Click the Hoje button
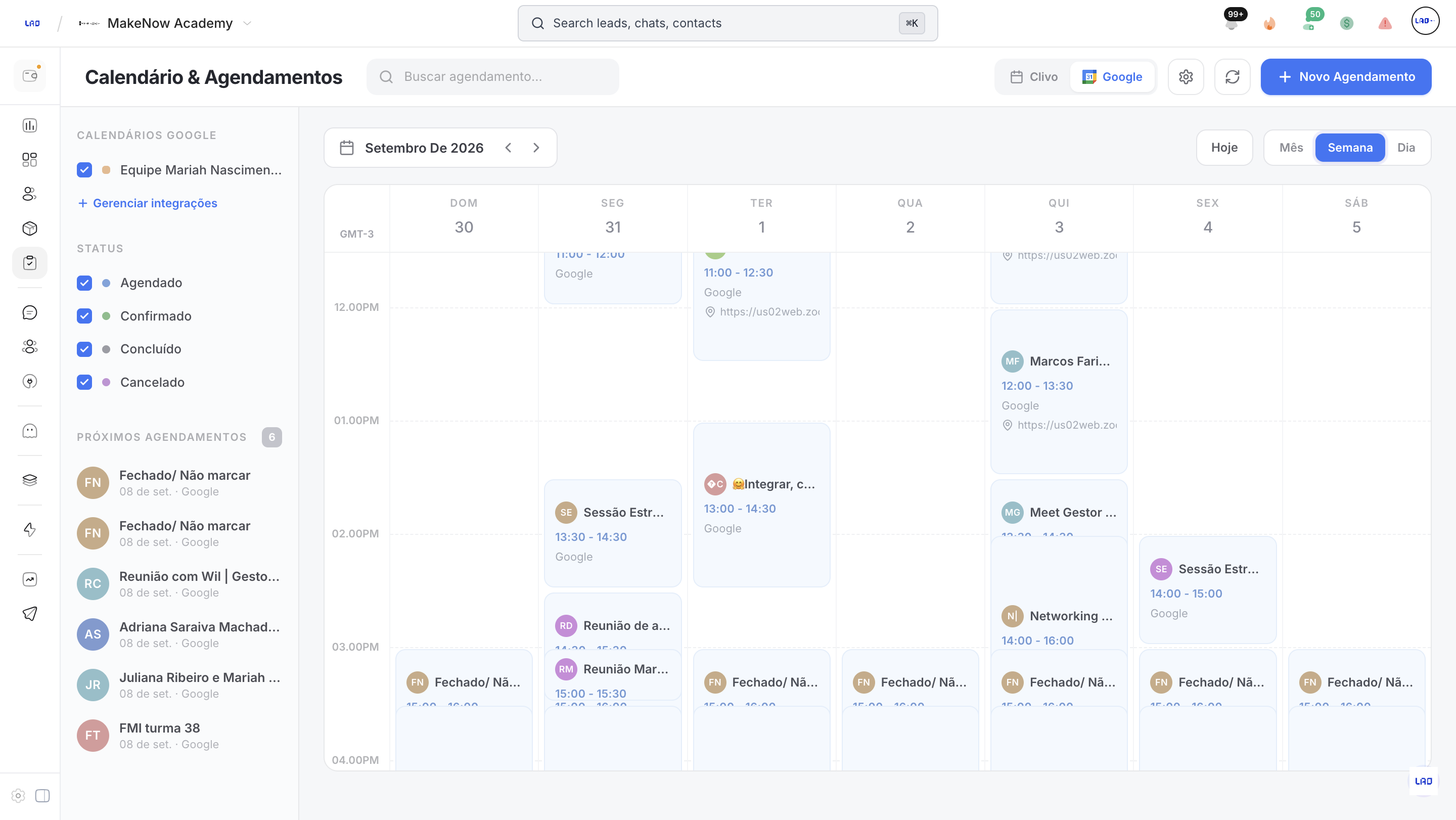This screenshot has width=1456, height=820. (x=1224, y=148)
